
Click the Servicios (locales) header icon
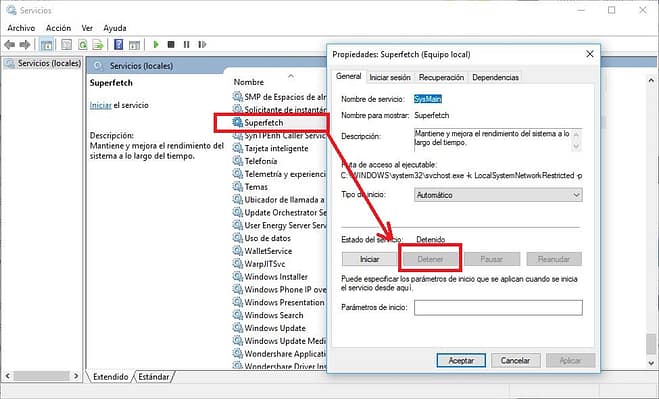click(98, 66)
